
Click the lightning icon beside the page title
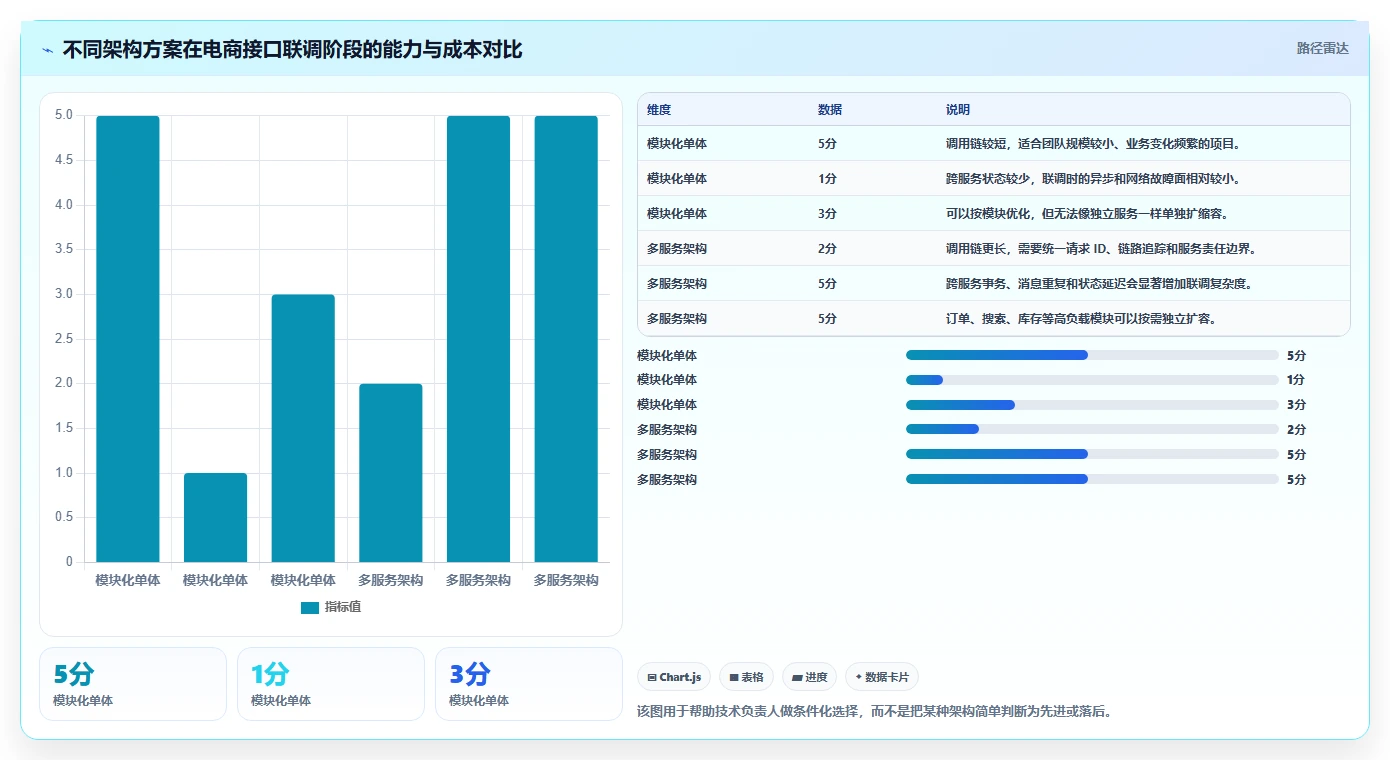click(47, 50)
